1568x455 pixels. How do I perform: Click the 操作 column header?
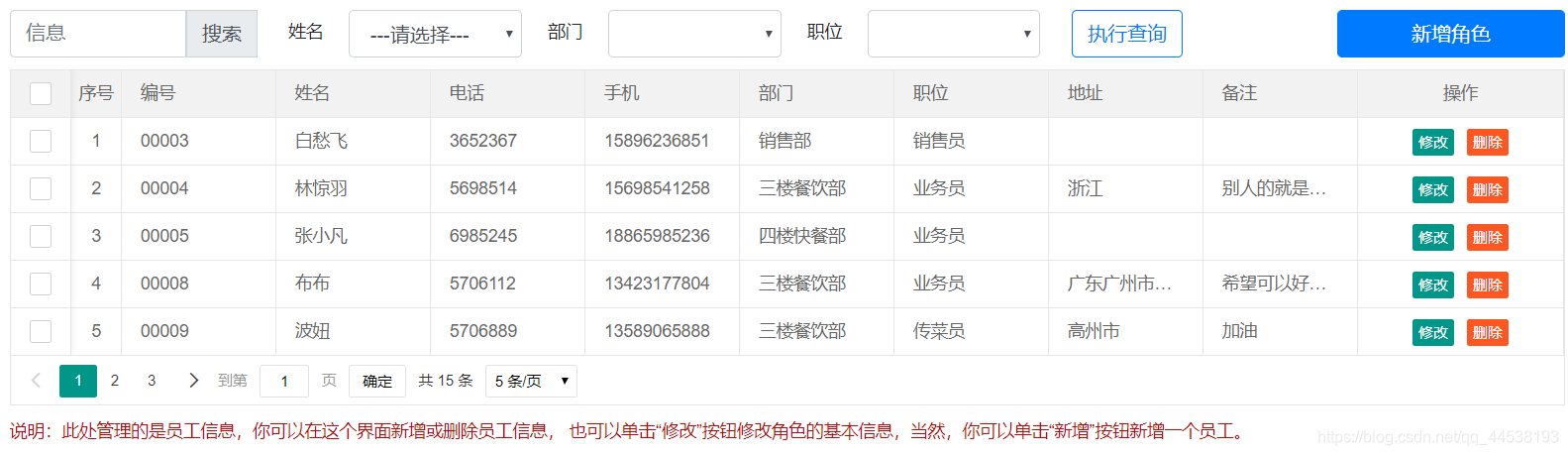(1460, 93)
